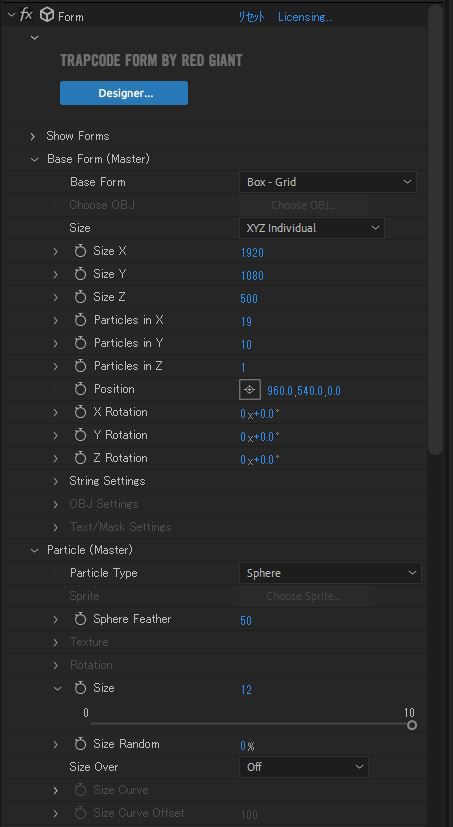Toggle particle Size stopwatch icon

pos(80,688)
